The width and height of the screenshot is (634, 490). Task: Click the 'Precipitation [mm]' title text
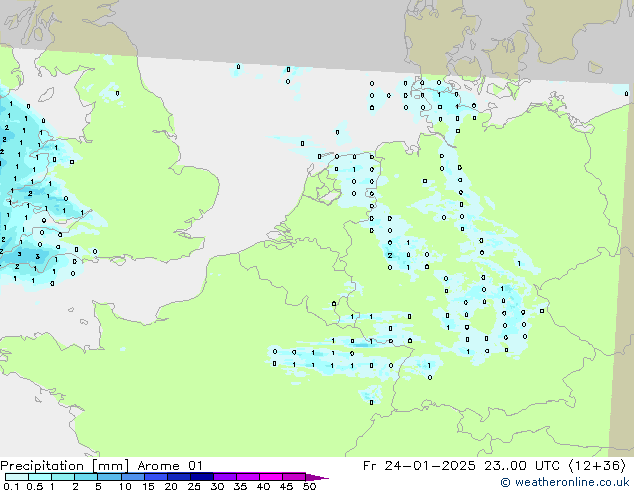coord(64,466)
